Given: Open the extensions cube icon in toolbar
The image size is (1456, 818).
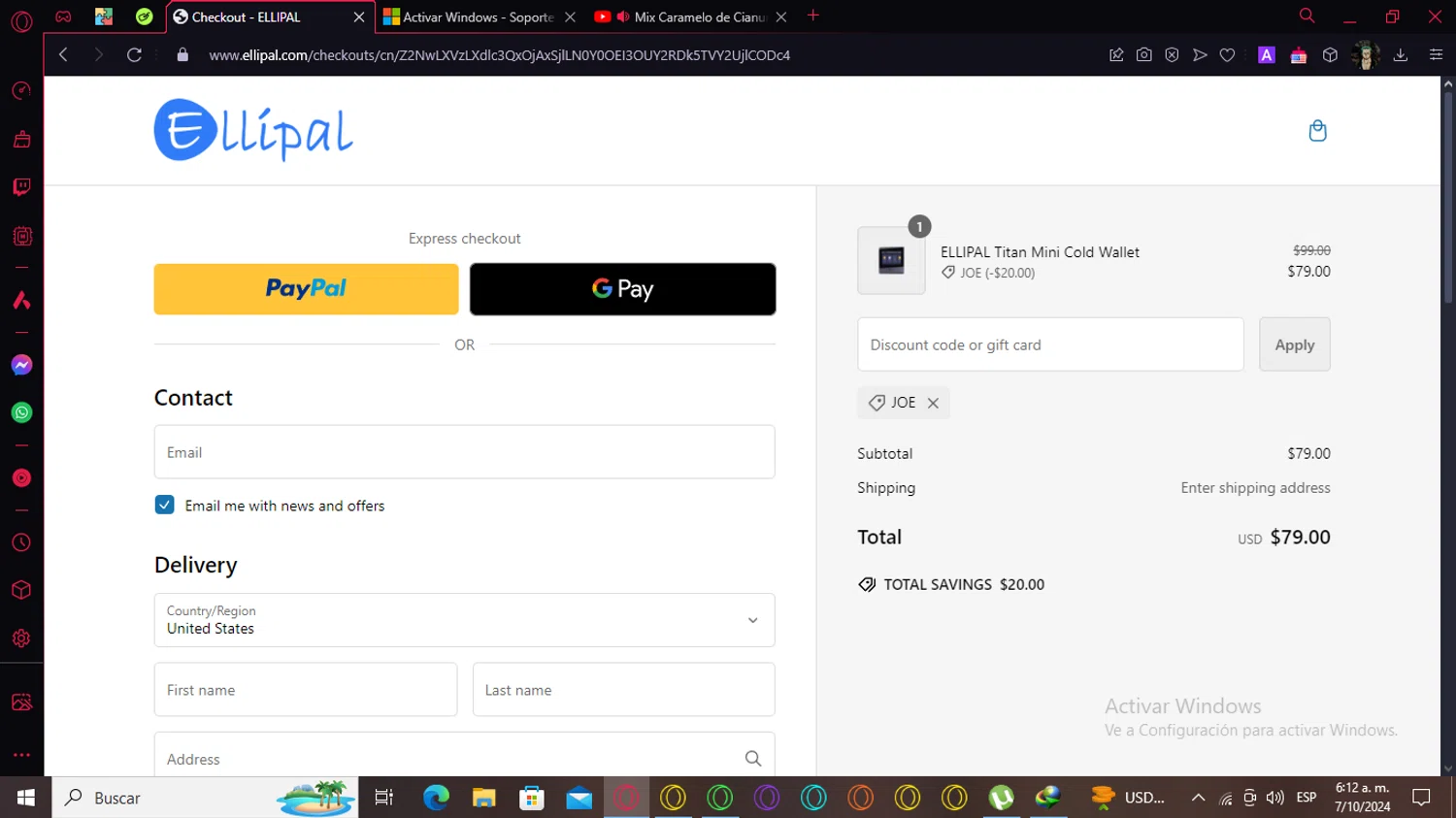Looking at the screenshot, I should (x=1330, y=55).
